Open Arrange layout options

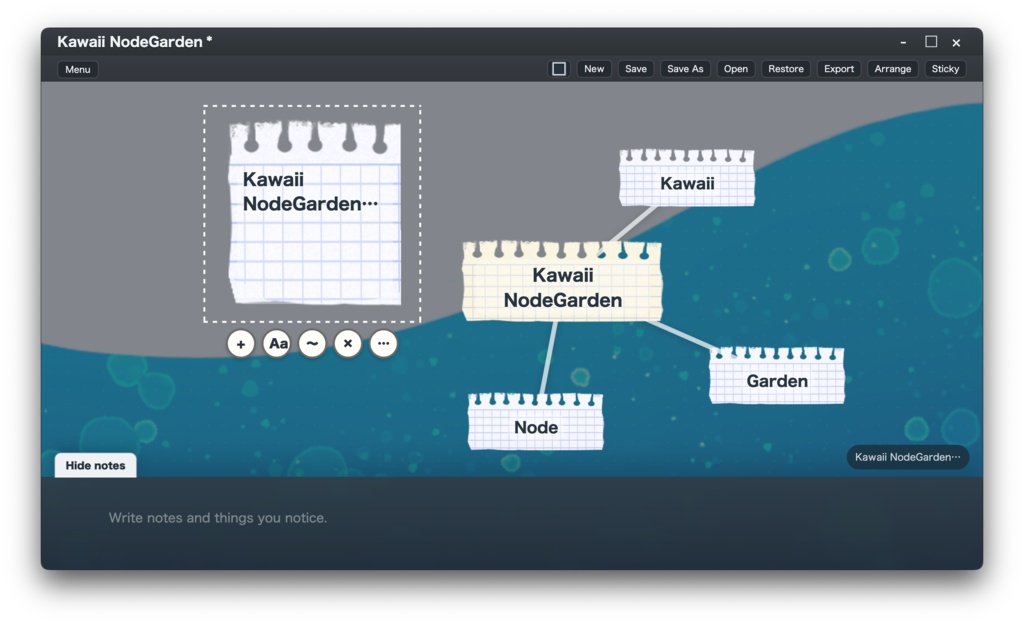893,69
